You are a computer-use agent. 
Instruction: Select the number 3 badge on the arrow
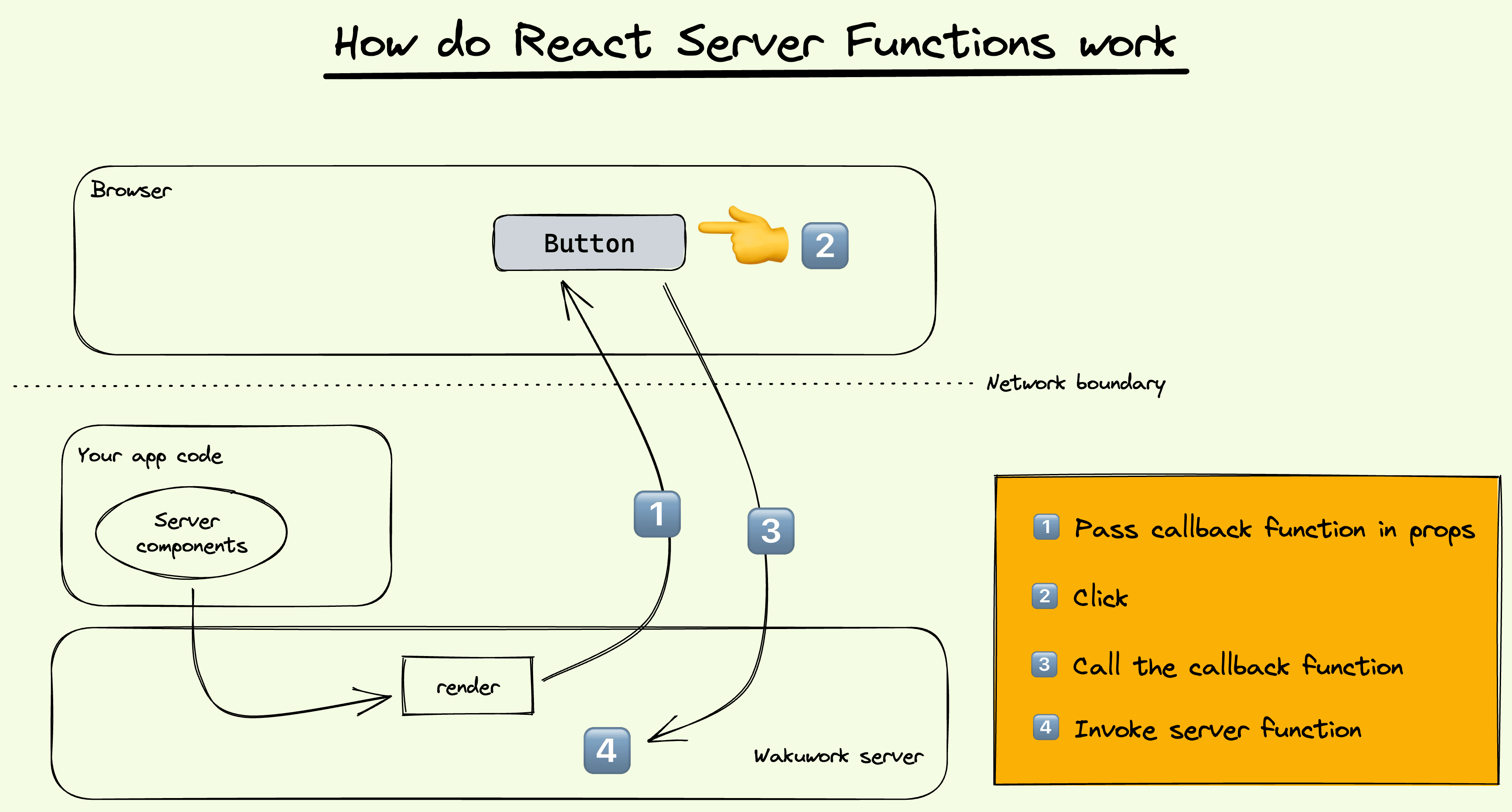point(771,531)
